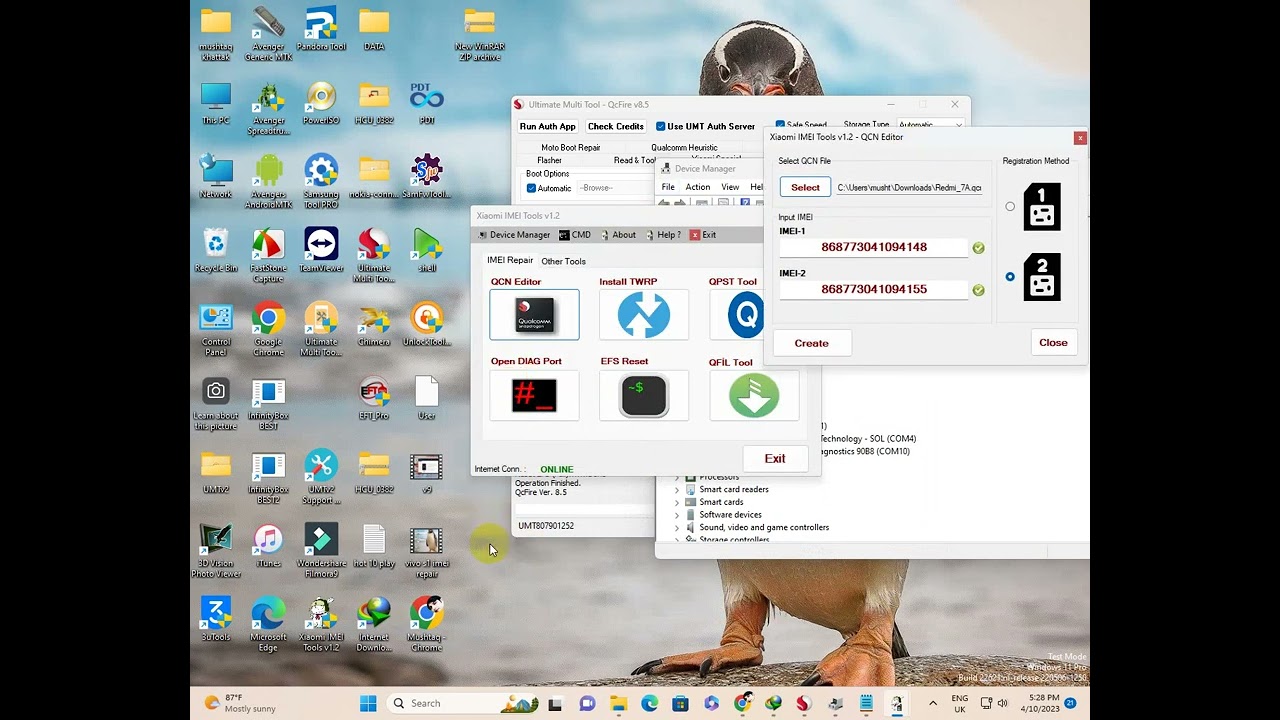This screenshot has height=720, width=1280.
Task: Open the Qualcomm Heuristic tab in QcFire
Action: click(x=684, y=147)
